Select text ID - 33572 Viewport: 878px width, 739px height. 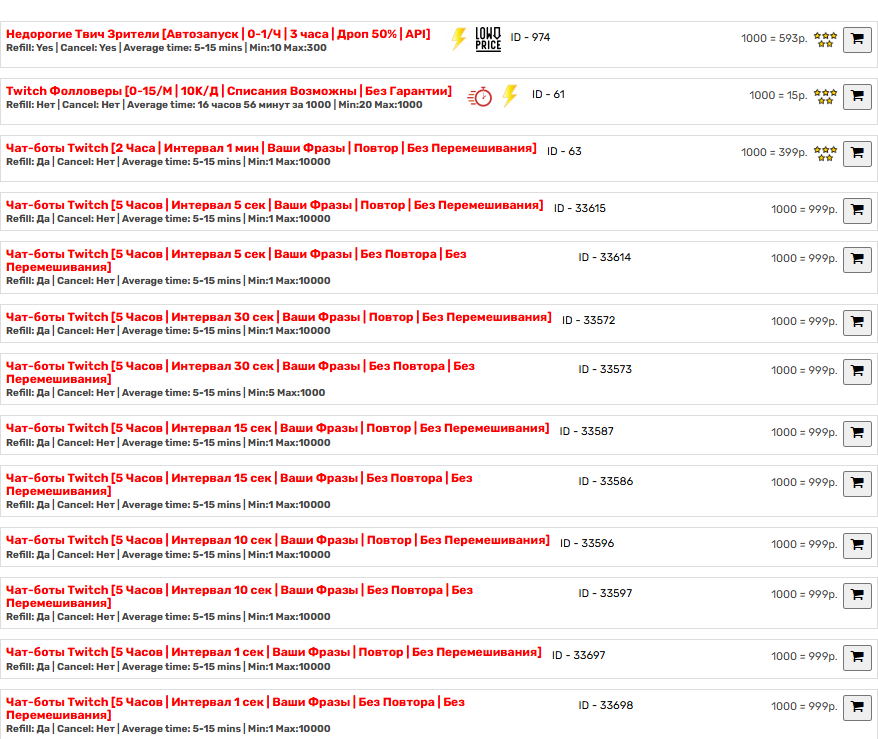[589, 320]
